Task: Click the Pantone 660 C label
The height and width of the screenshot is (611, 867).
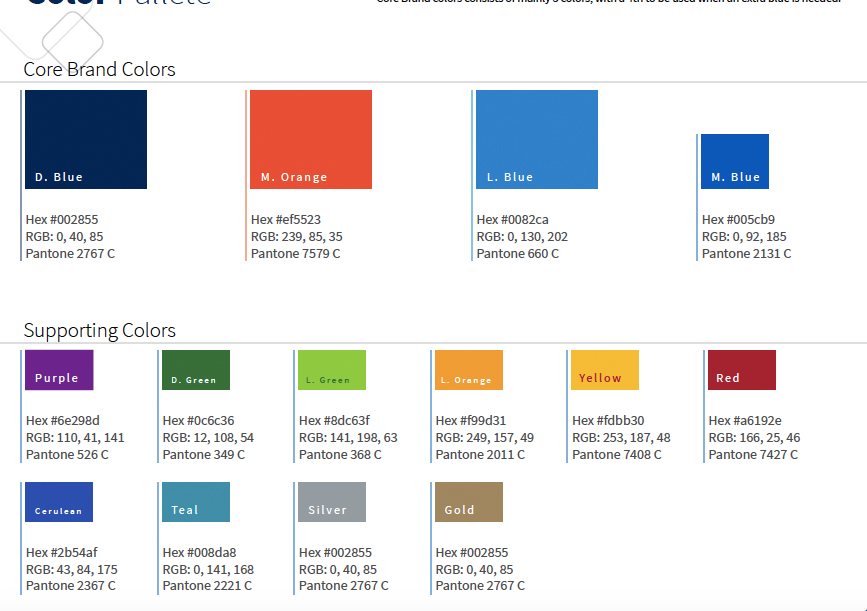Action: tap(518, 254)
